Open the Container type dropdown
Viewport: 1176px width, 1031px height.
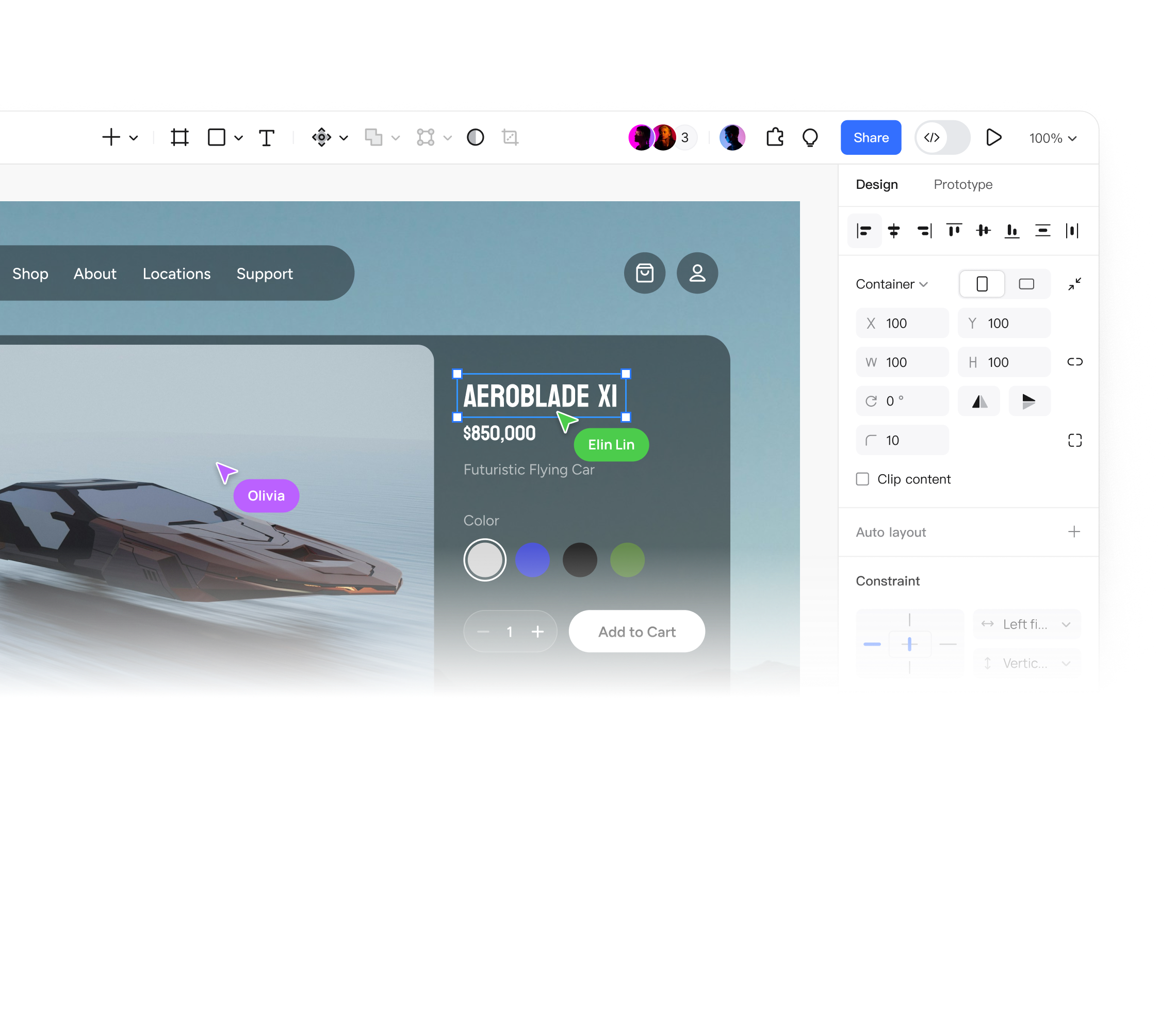point(891,284)
